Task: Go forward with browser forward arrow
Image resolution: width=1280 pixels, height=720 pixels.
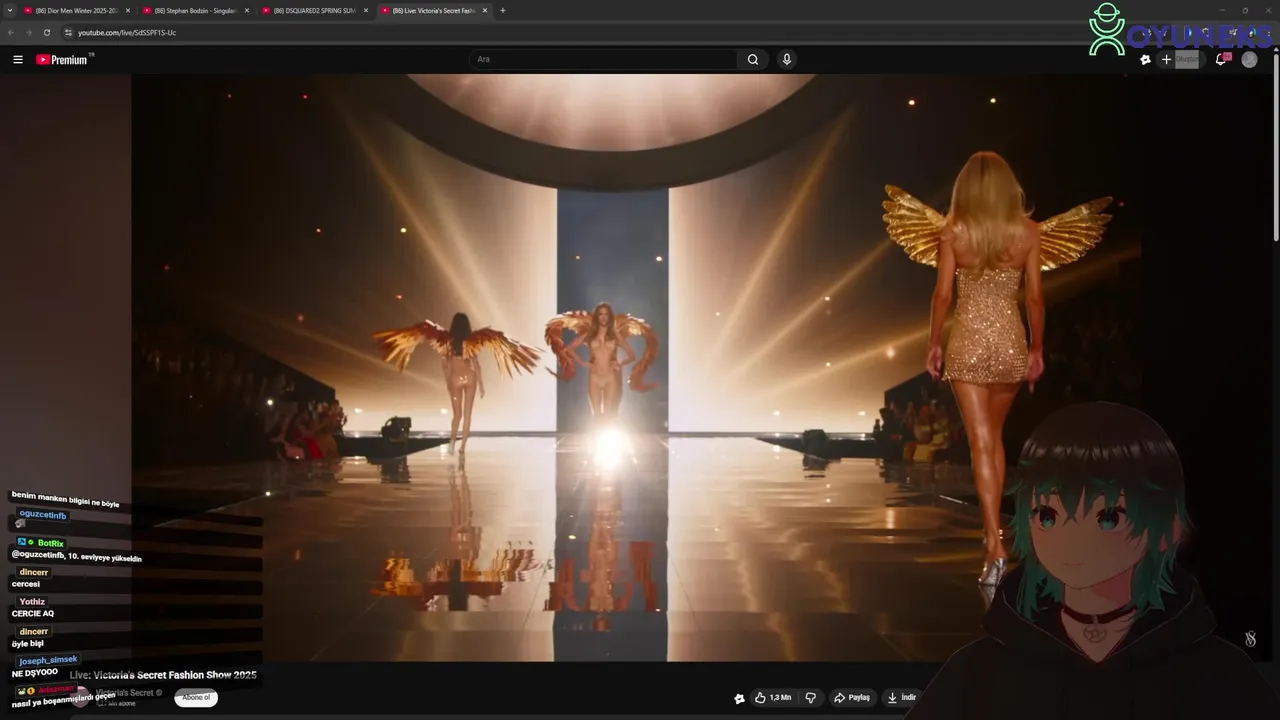Action: 29,33
